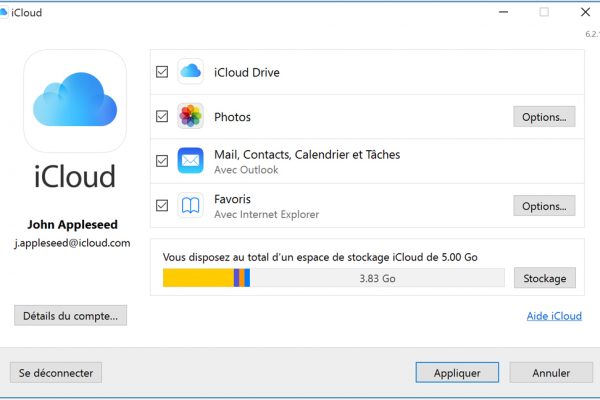Open Options for Photos
Image resolution: width=600 pixels, height=400 pixels.
coord(544,117)
